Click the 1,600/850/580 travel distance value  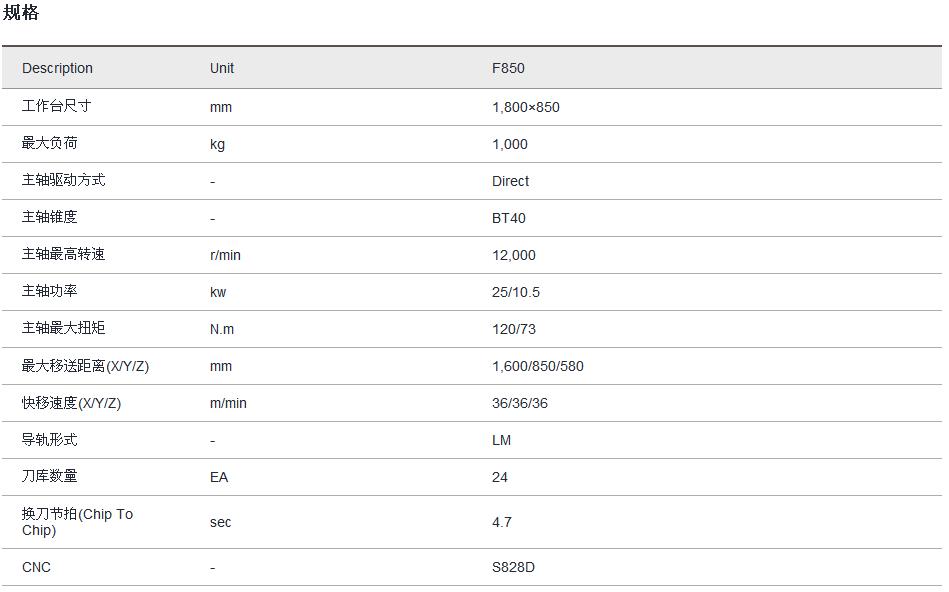point(537,366)
